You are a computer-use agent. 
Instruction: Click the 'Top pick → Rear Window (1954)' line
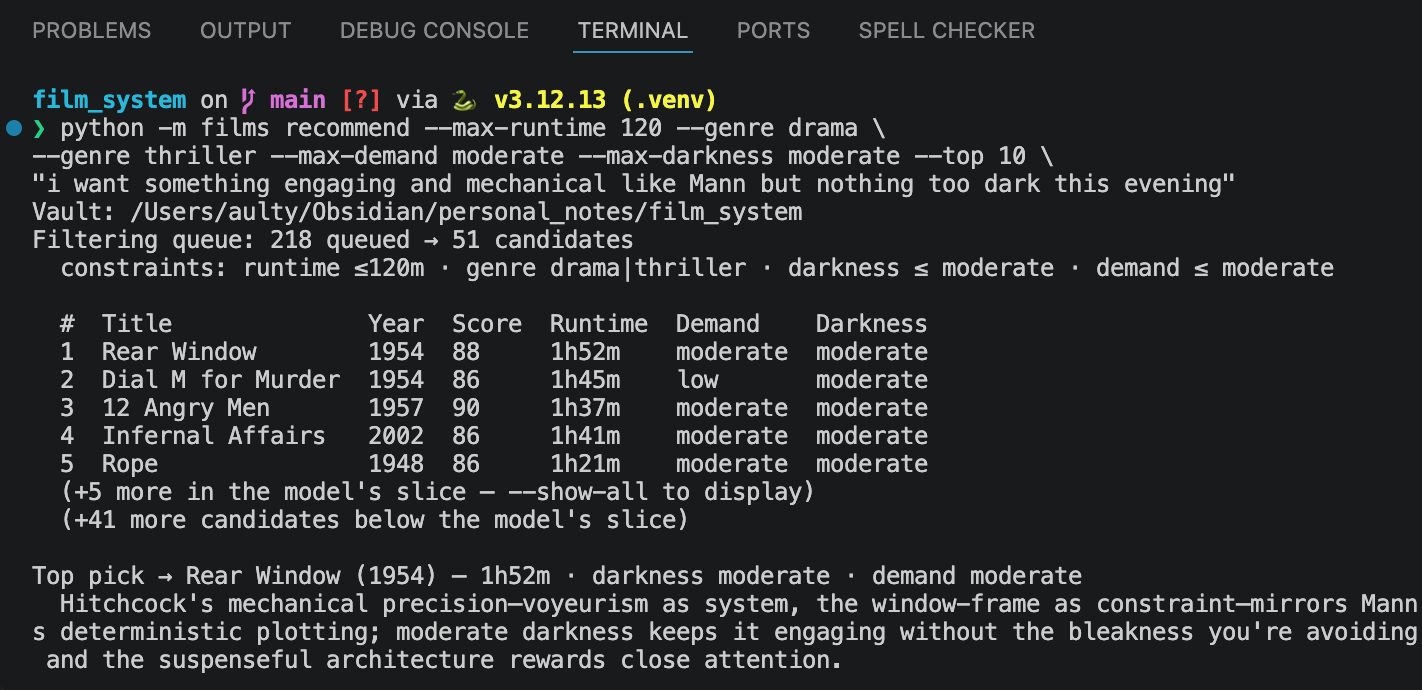point(557,576)
